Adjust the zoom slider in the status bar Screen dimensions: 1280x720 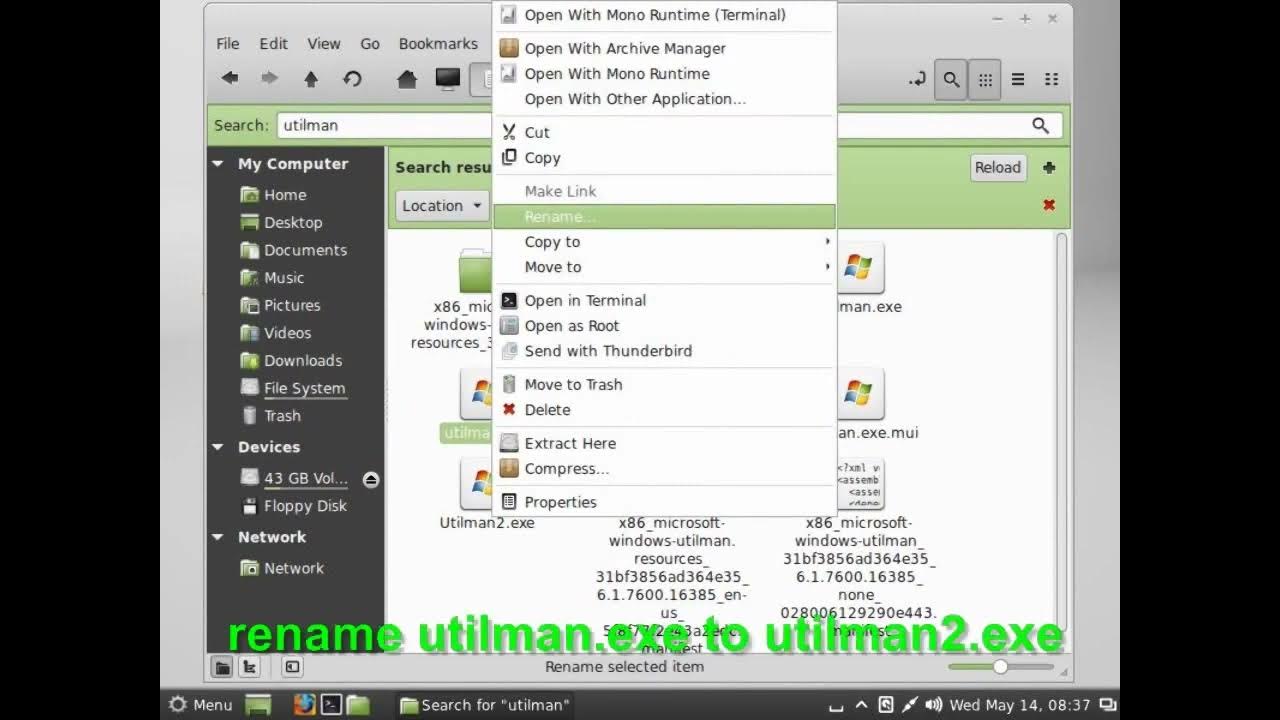pos(1001,666)
